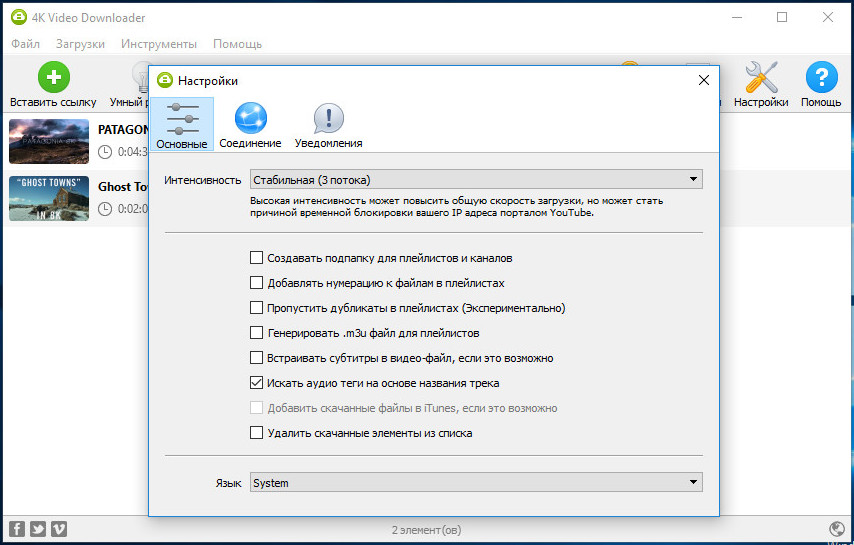Switch to the Уведомления settings tab

click(x=328, y=125)
